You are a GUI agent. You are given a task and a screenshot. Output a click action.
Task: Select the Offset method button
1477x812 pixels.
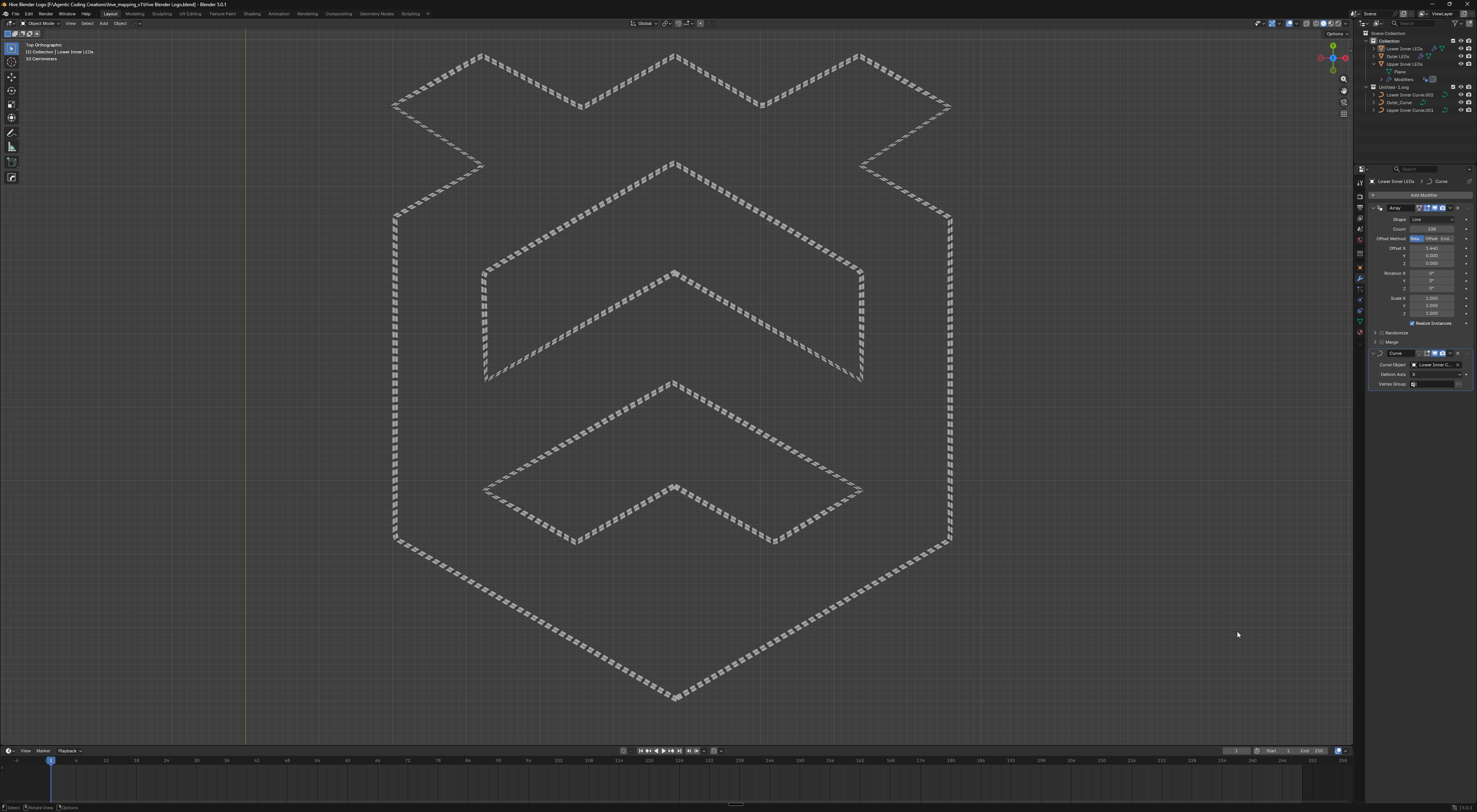click(1431, 239)
